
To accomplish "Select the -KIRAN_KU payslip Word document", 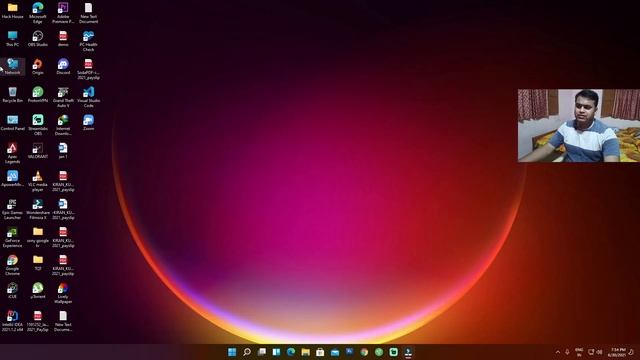I will (63, 209).
